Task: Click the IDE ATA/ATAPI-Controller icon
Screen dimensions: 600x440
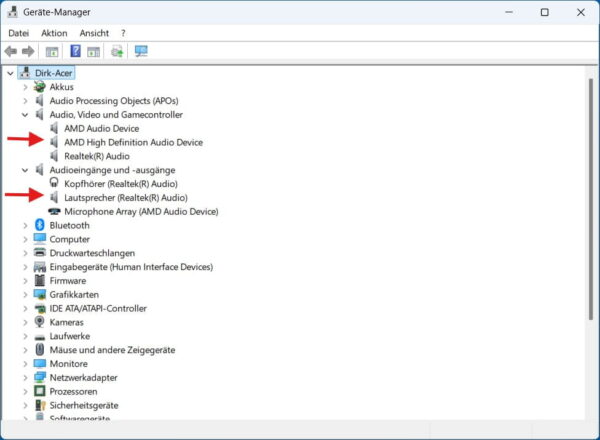Action: 39,308
